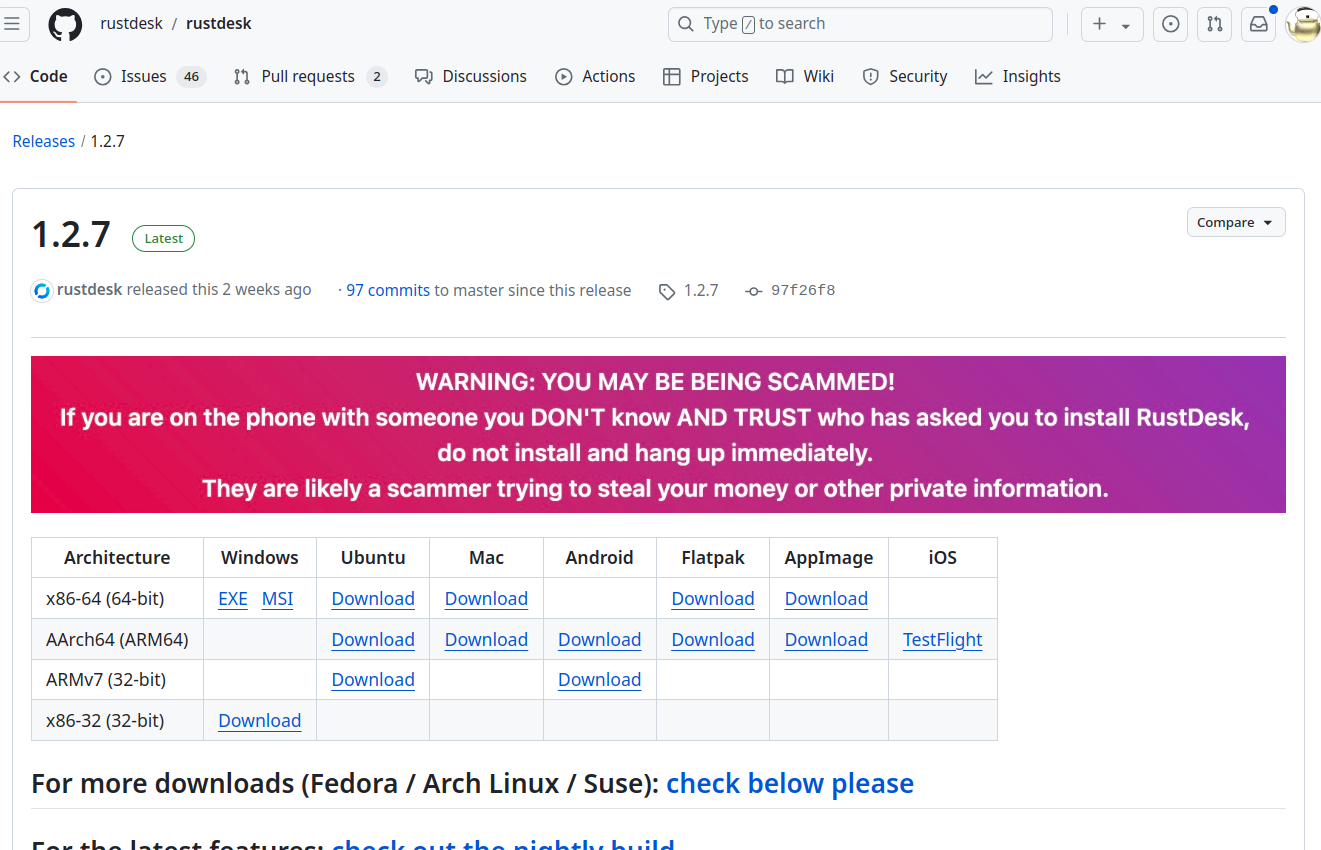The height and width of the screenshot is (850, 1321).
Task: Go to GitHub home via Octocat logo
Action: tap(65, 24)
